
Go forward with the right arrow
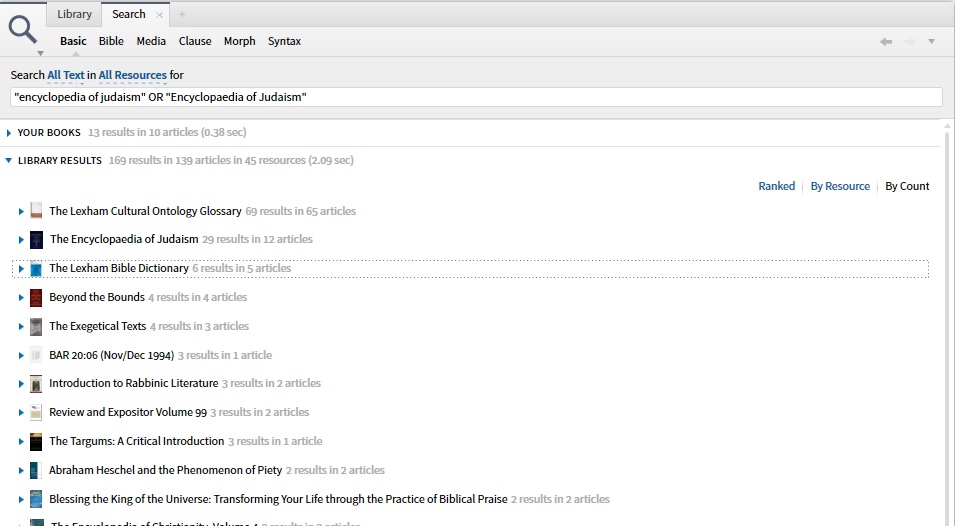pos(909,41)
